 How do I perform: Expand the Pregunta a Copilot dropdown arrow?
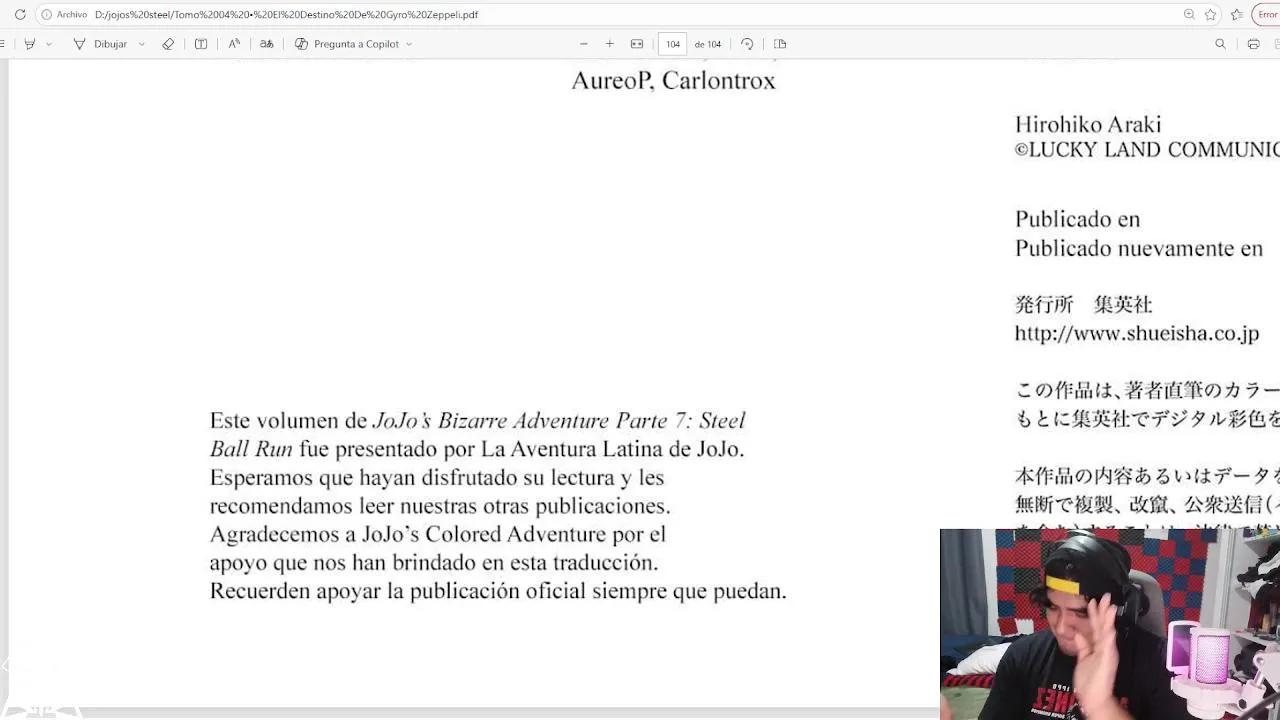point(409,44)
